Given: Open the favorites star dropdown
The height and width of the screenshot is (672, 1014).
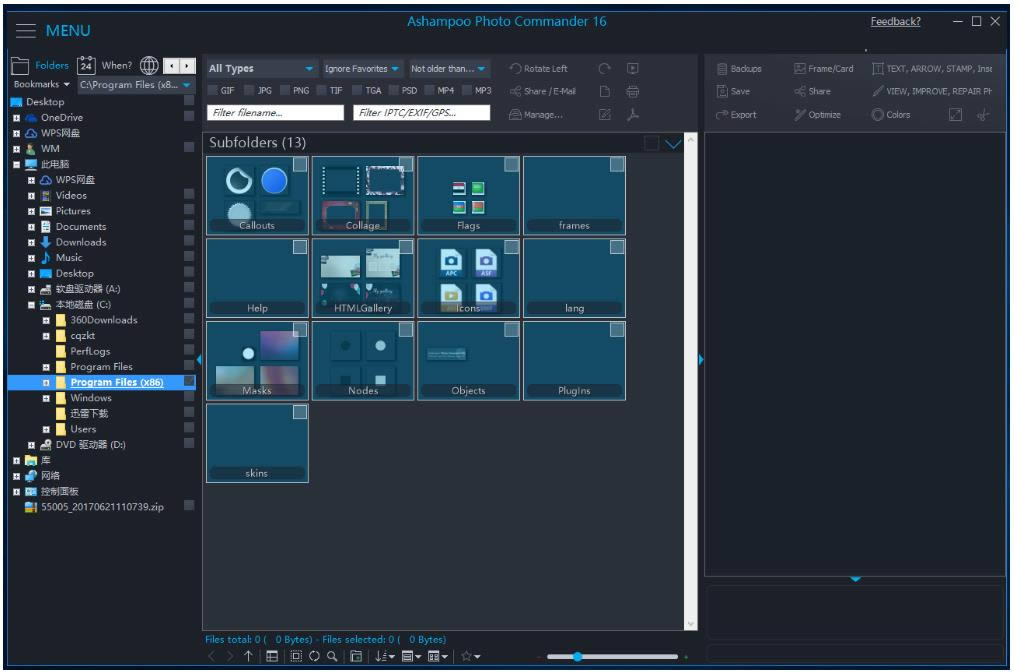Looking at the screenshot, I should coord(471,656).
